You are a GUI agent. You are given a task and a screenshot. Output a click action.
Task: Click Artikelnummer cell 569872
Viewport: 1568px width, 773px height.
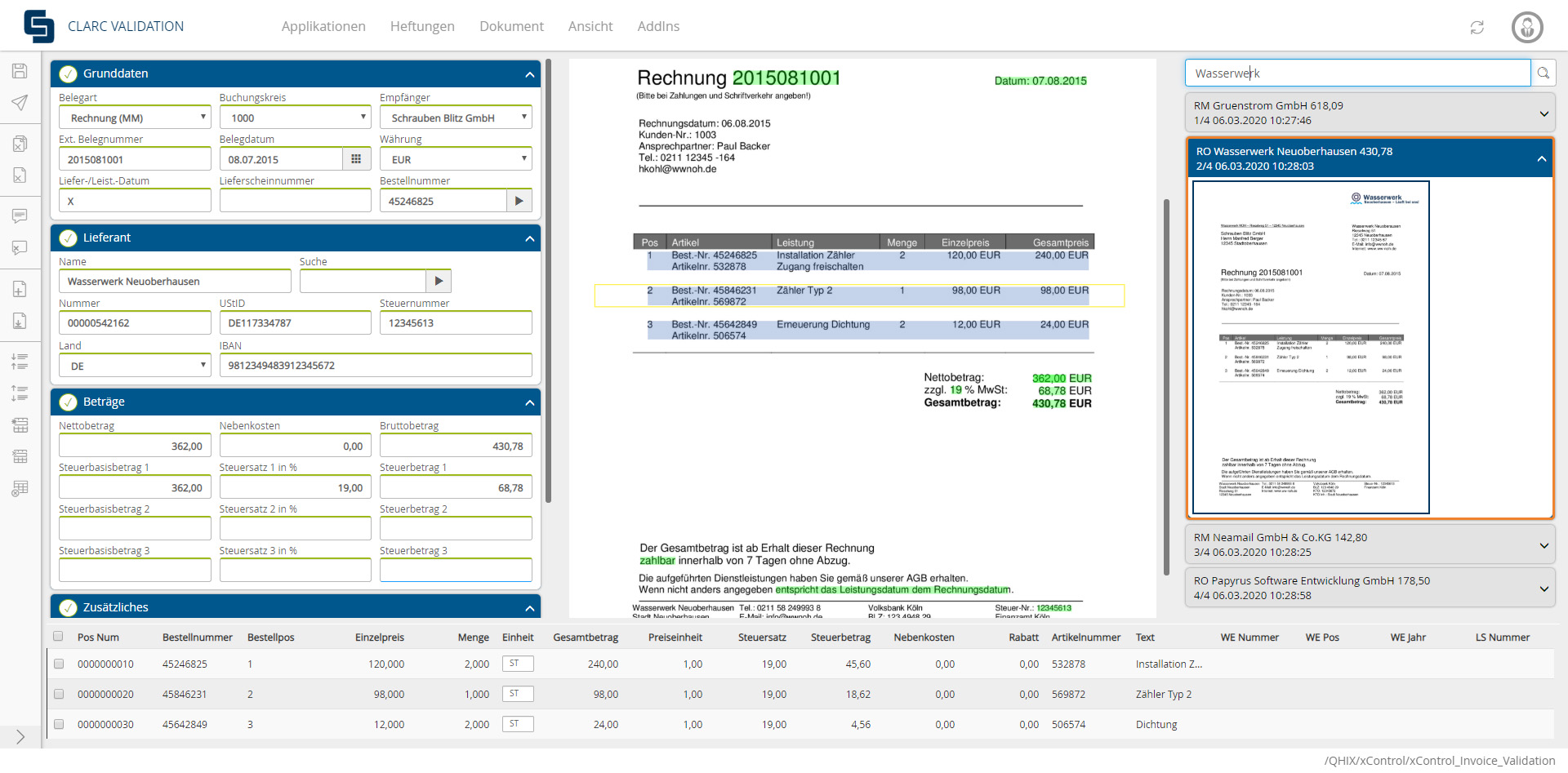(x=1068, y=694)
